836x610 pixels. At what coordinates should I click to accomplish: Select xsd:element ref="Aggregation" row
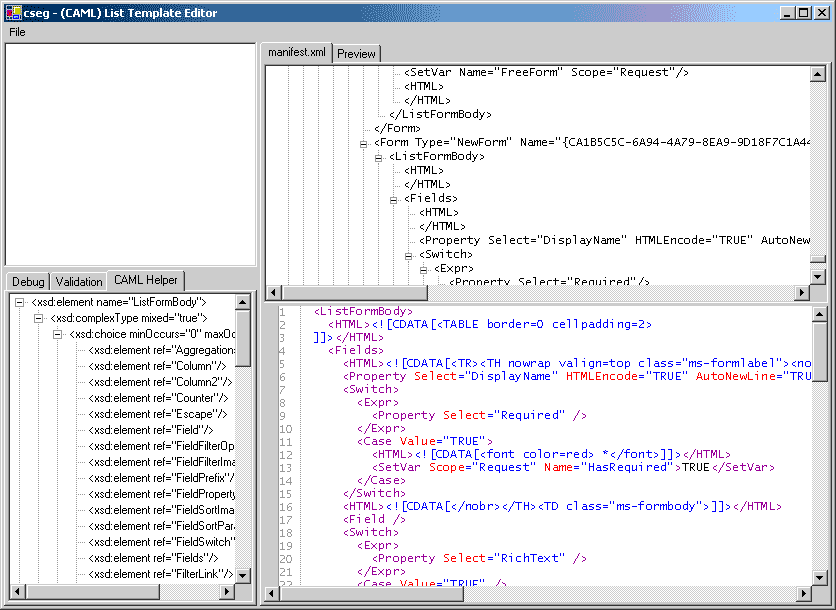[161, 350]
